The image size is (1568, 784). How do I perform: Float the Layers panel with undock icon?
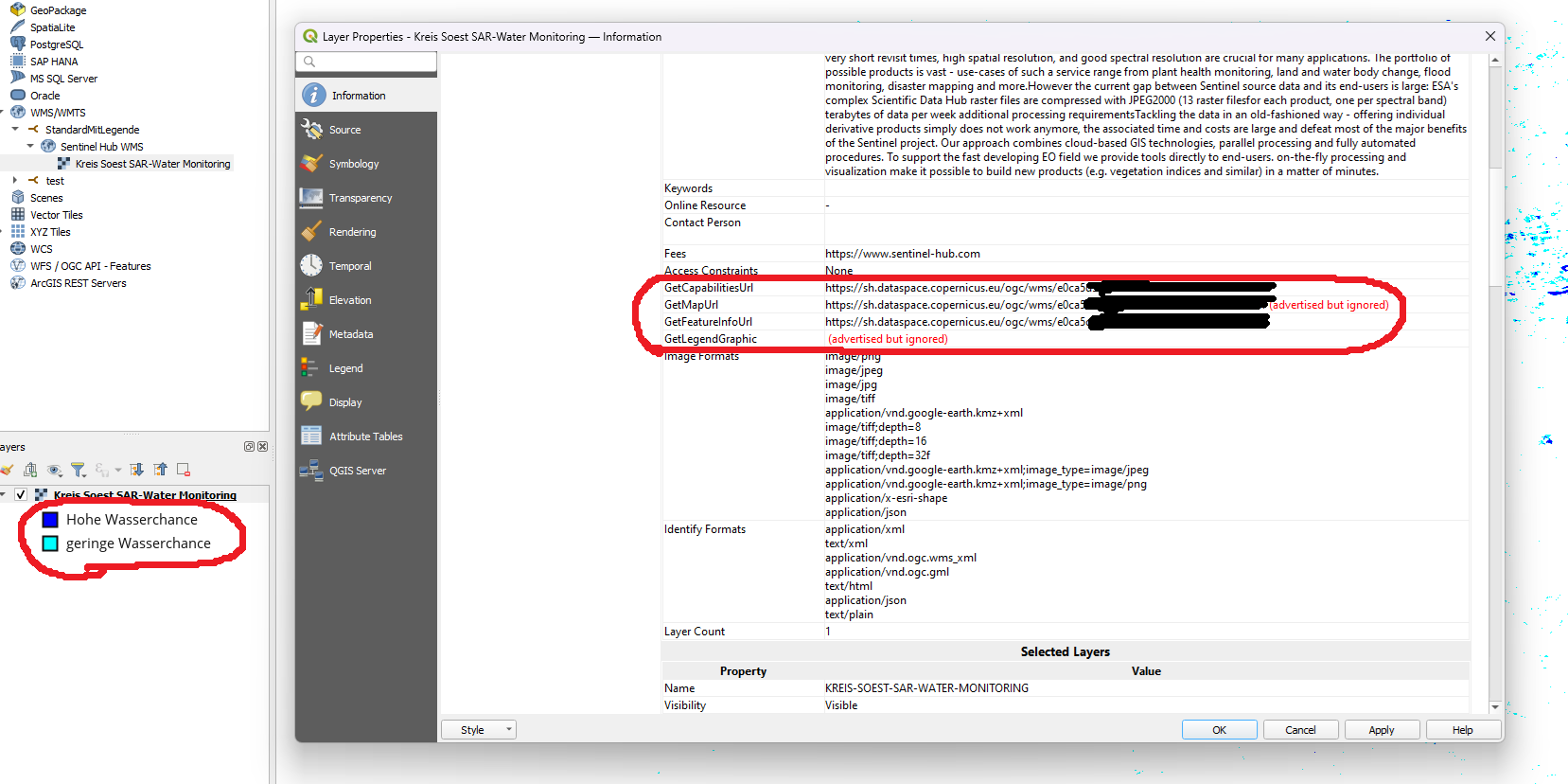point(249,447)
